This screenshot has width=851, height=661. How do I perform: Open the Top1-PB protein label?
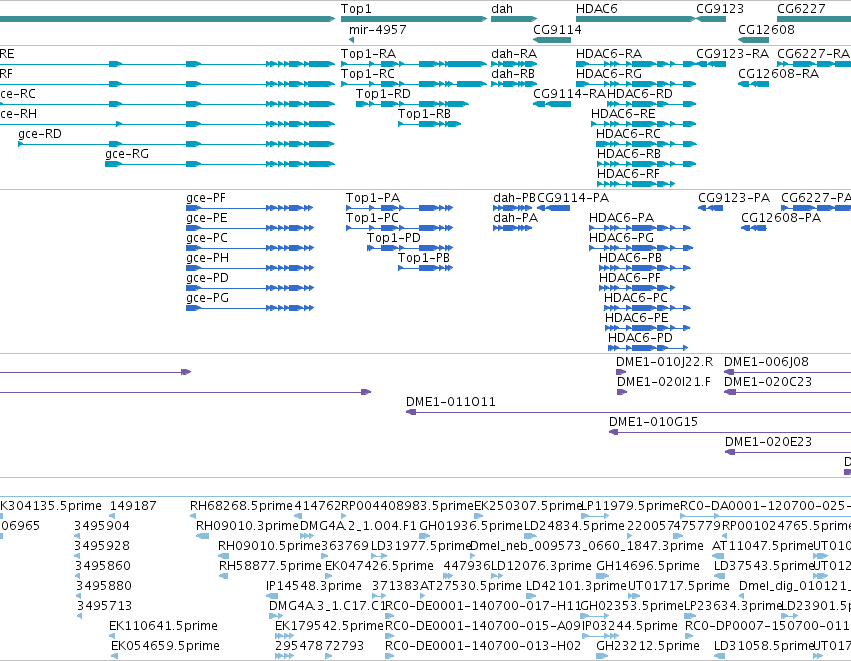pos(424,258)
